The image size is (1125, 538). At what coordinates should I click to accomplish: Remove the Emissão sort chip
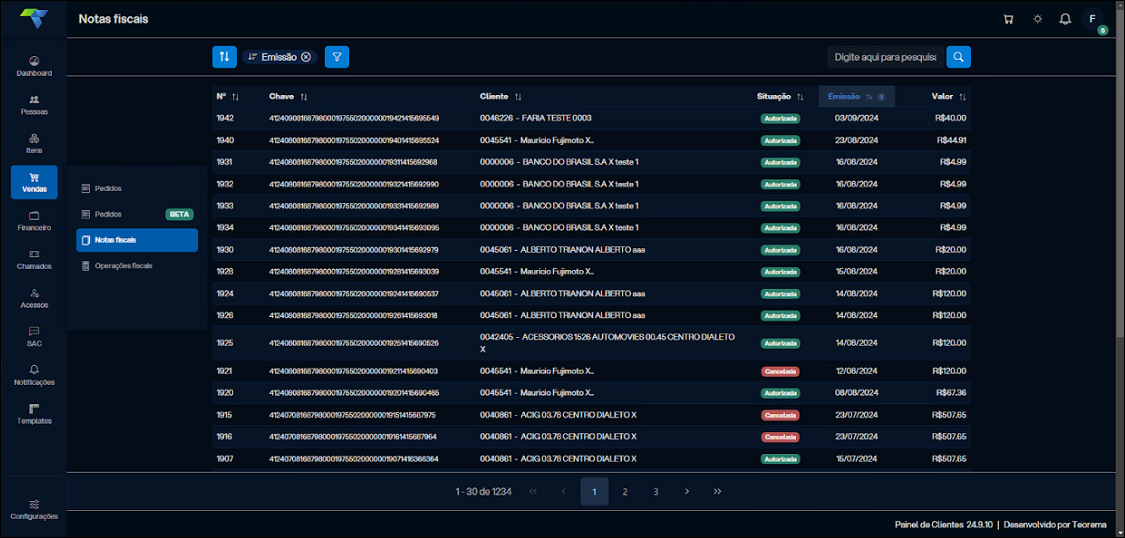[306, 57]
